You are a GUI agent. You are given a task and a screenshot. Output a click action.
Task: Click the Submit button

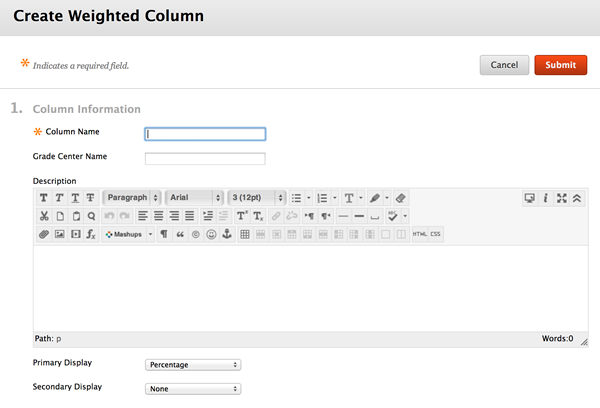click(x=561, y=65)
